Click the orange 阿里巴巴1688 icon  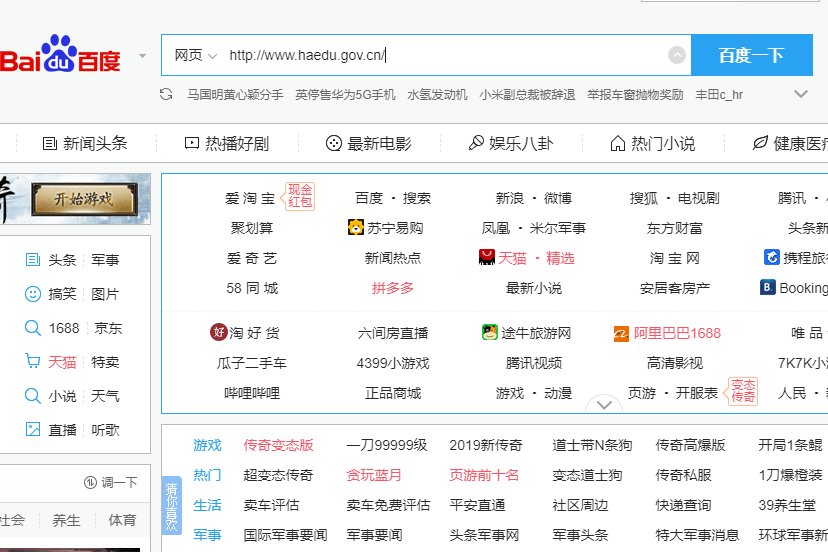point(622,333)
